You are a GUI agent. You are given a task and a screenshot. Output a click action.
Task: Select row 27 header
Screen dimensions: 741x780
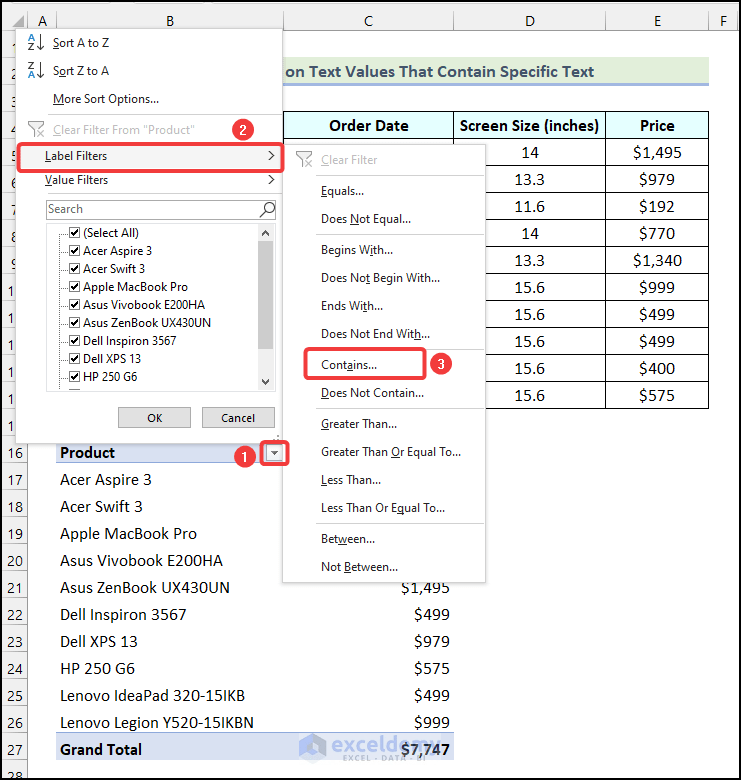(15, 750)
